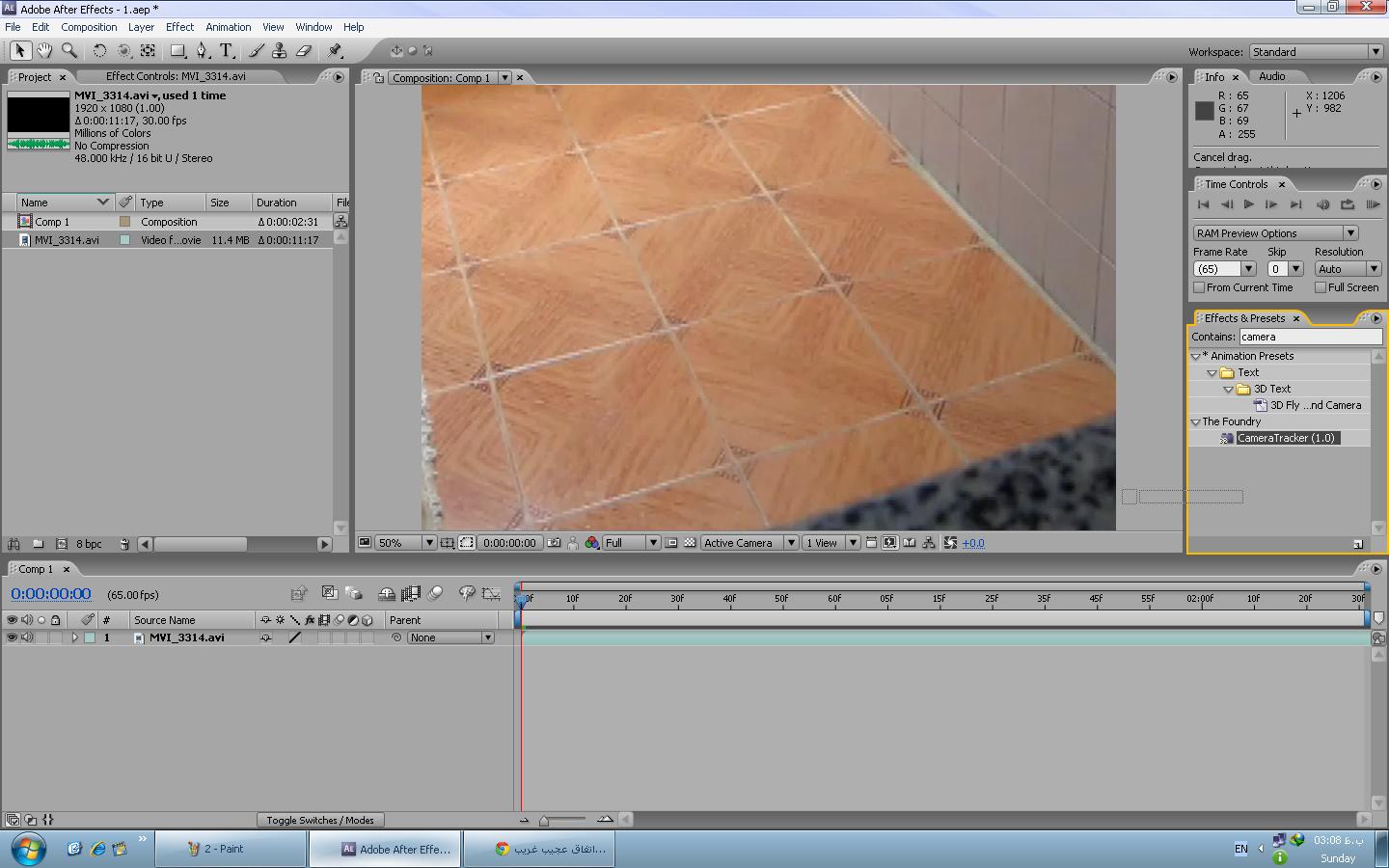Enable Frame Blending in timeline header
Image resolution: width=1389 pixels, height=868 pixels.
click(x=411, y=594)
